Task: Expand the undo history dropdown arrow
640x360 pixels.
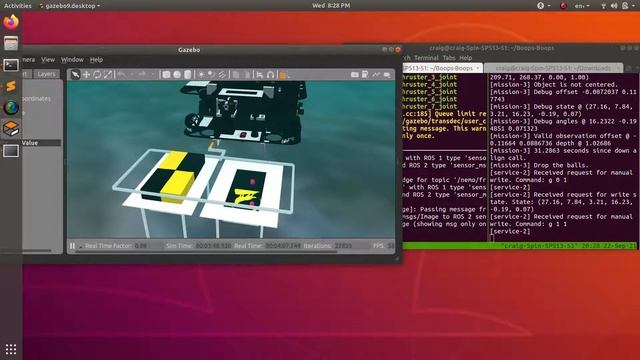Action: 132,75
